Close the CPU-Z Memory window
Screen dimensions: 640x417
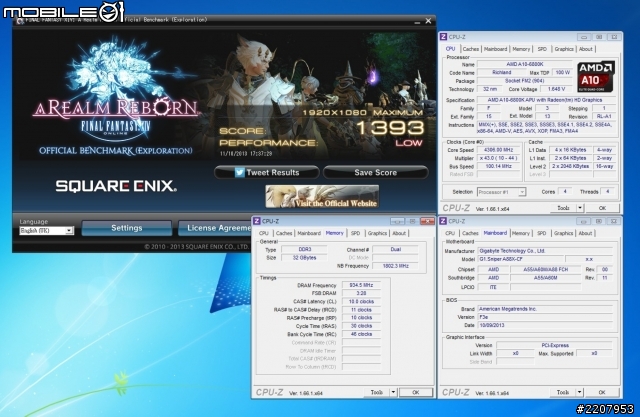pyautogui.click(x=427, y=221)
